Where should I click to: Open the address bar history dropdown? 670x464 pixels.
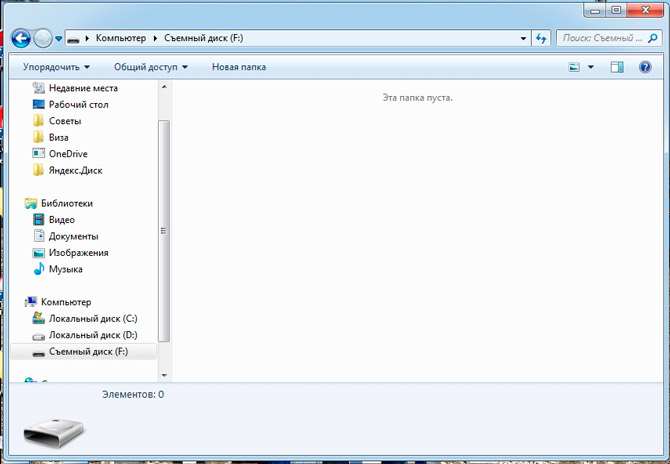tap(523, 38)
